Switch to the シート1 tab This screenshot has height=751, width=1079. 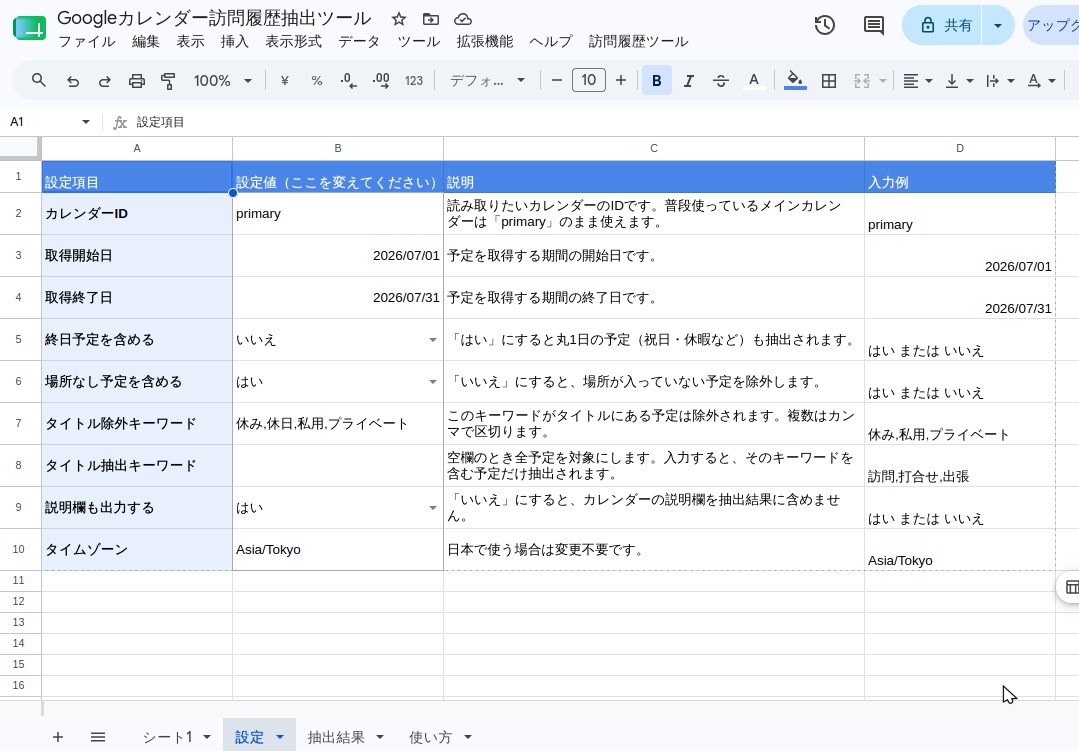(x=168, y=737)
